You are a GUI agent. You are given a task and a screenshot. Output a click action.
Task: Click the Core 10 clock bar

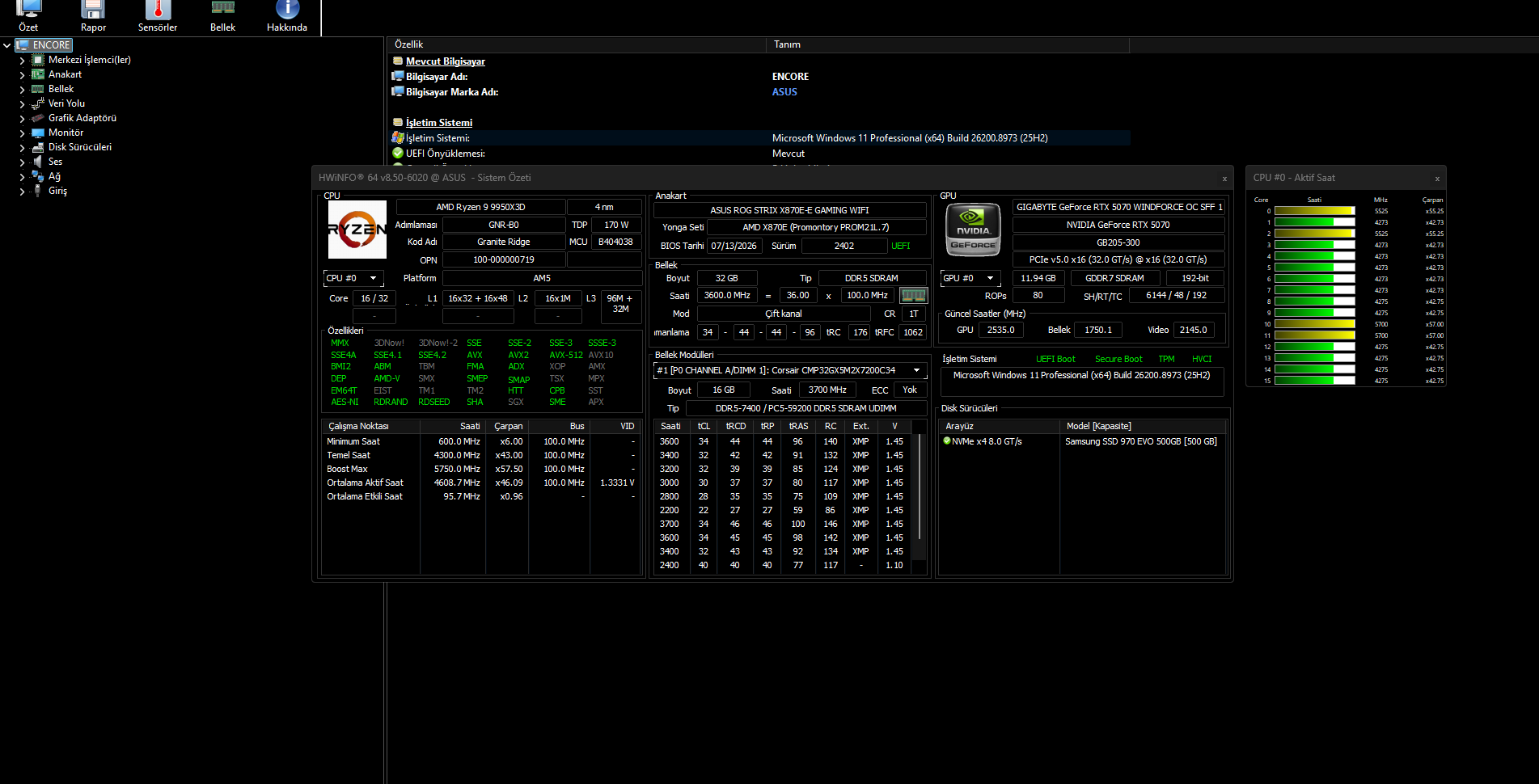pyautogui.click(x=1314, y=324)
